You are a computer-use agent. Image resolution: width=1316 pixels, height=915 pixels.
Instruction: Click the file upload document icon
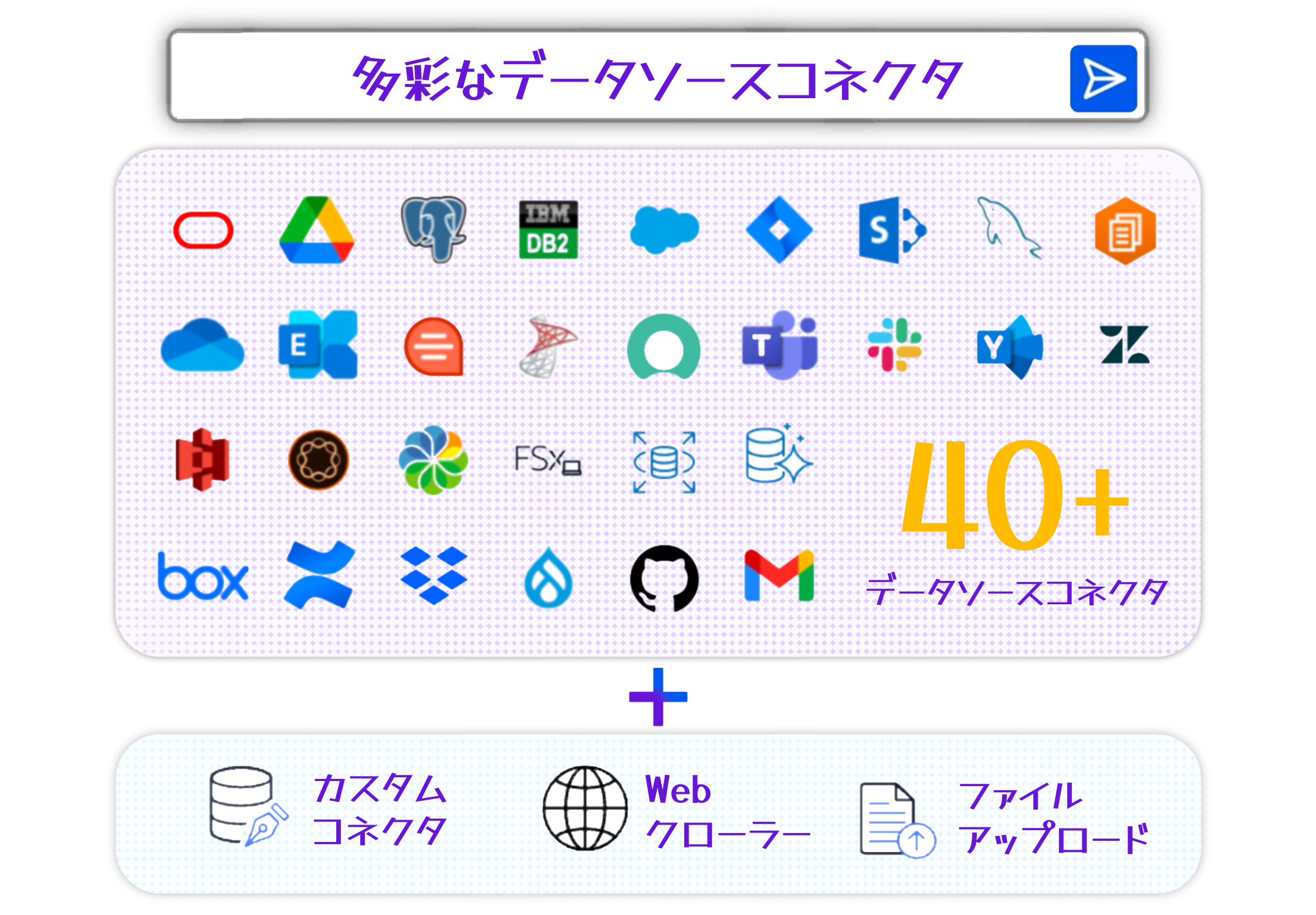click(x=898, y=820)
